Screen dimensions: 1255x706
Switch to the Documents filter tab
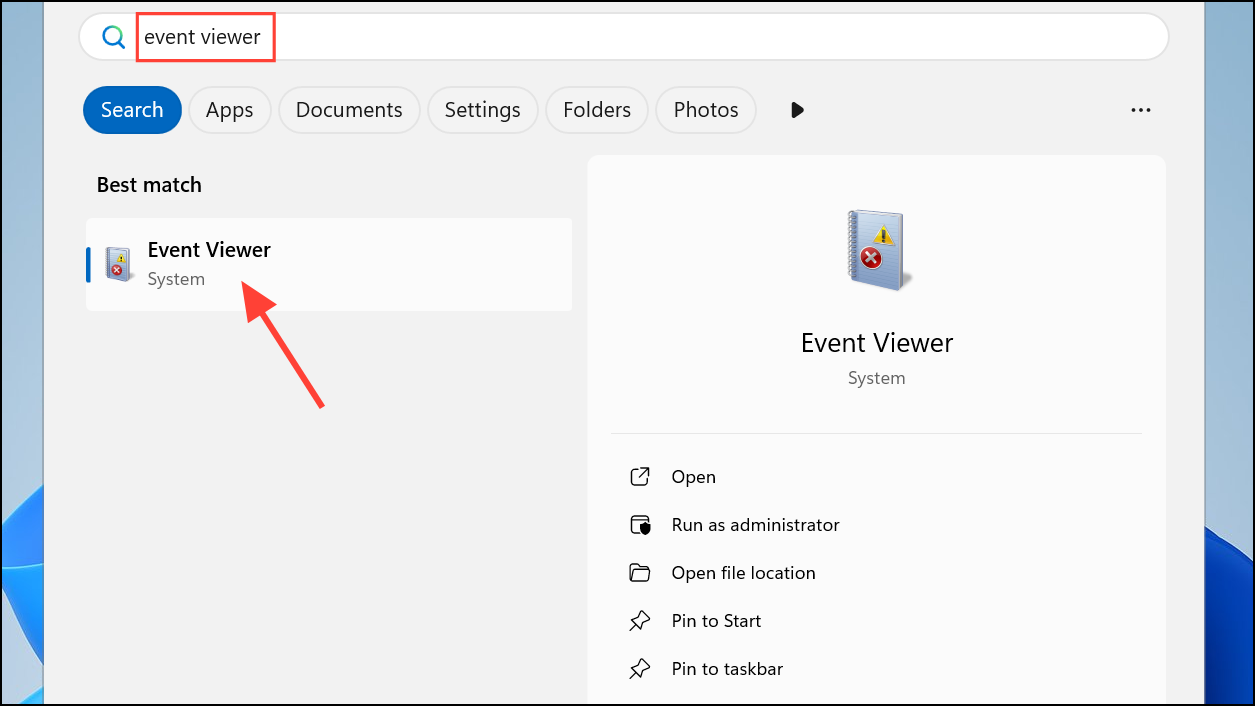coord(349,110)
